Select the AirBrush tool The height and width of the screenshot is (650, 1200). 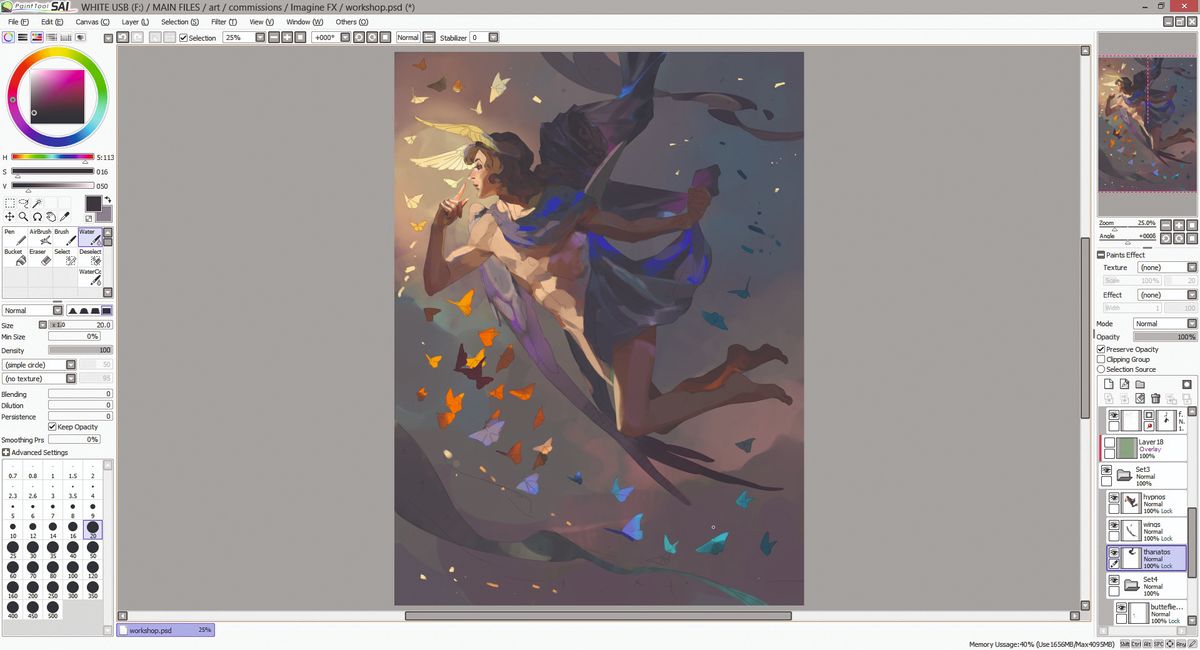41,238
